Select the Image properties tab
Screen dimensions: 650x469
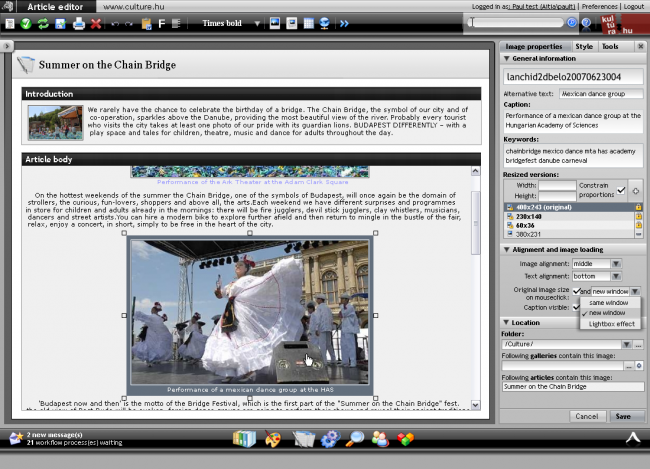click(x=534, y=46)
